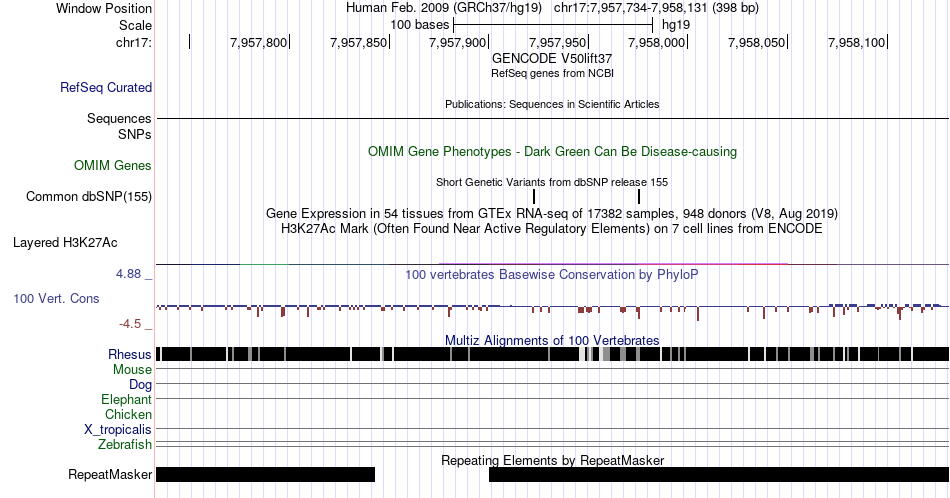Click the Rhesus alignment track bar
Screen dimensions: 950x498
click(552, 354)
